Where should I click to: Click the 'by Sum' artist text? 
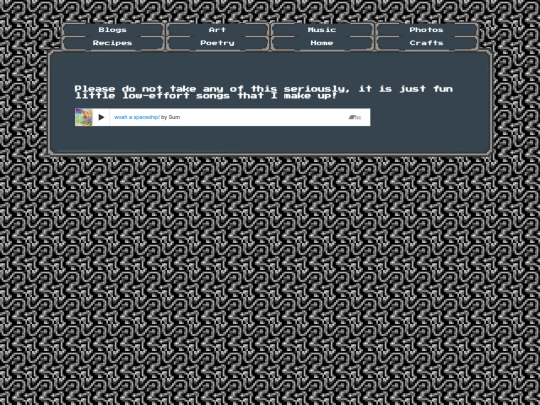170,117
